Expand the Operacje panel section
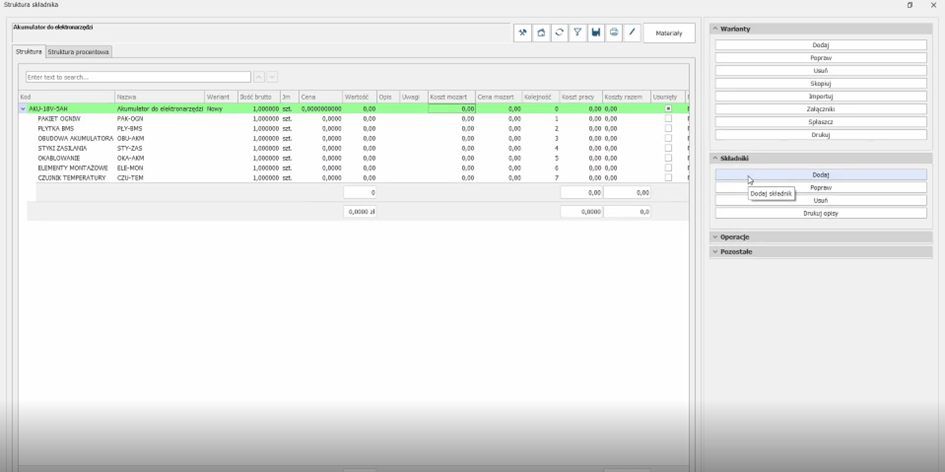 tap(735, 237)
